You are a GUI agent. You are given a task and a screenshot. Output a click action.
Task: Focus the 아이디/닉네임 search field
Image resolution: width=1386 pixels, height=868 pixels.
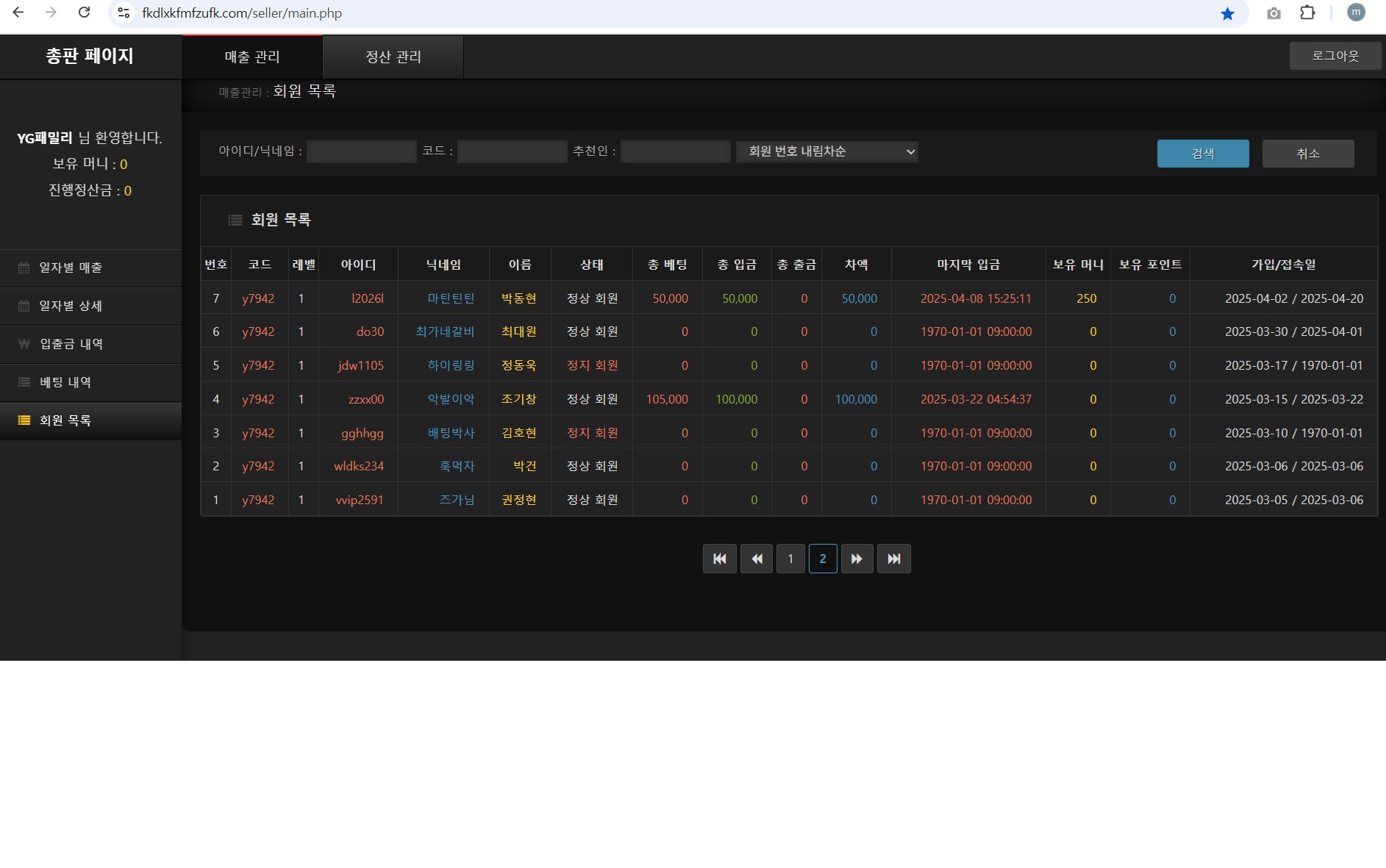362,151
